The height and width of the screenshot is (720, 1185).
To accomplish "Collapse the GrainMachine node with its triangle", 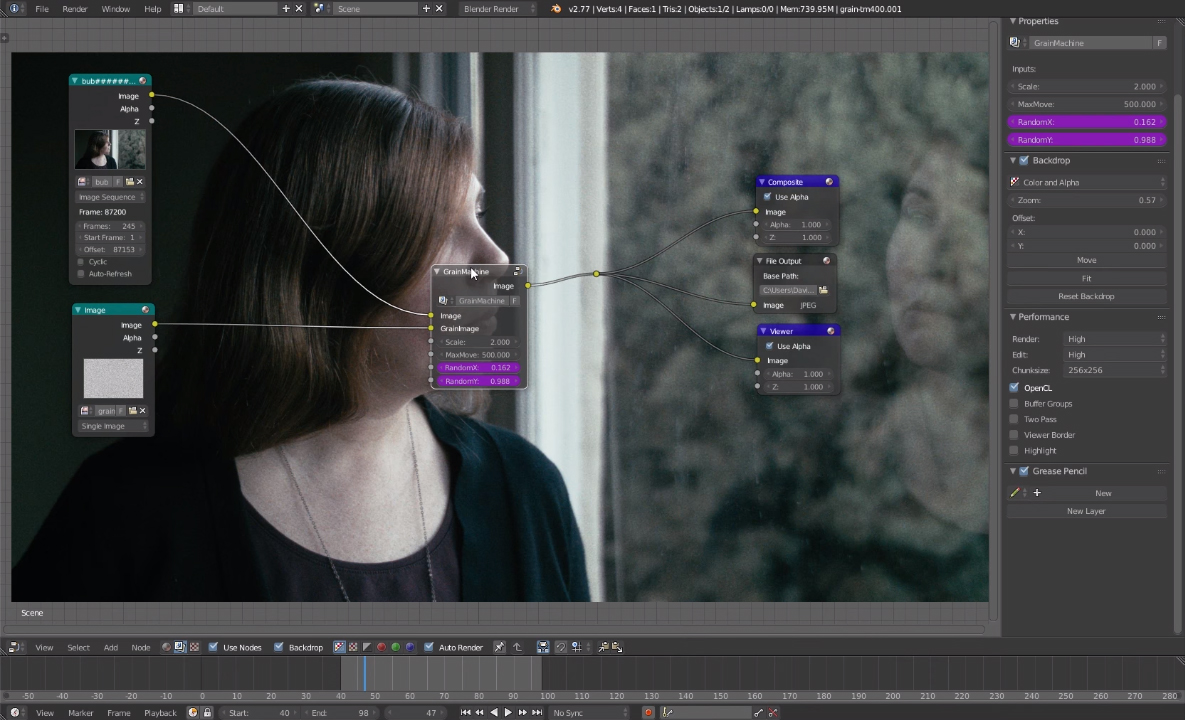I will tap(437, 271).
